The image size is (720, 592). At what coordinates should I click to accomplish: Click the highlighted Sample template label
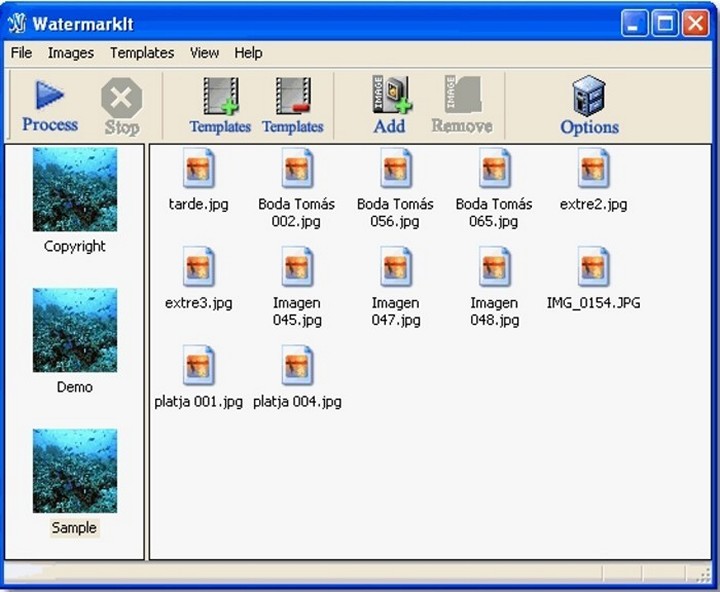tap(74, 528)
